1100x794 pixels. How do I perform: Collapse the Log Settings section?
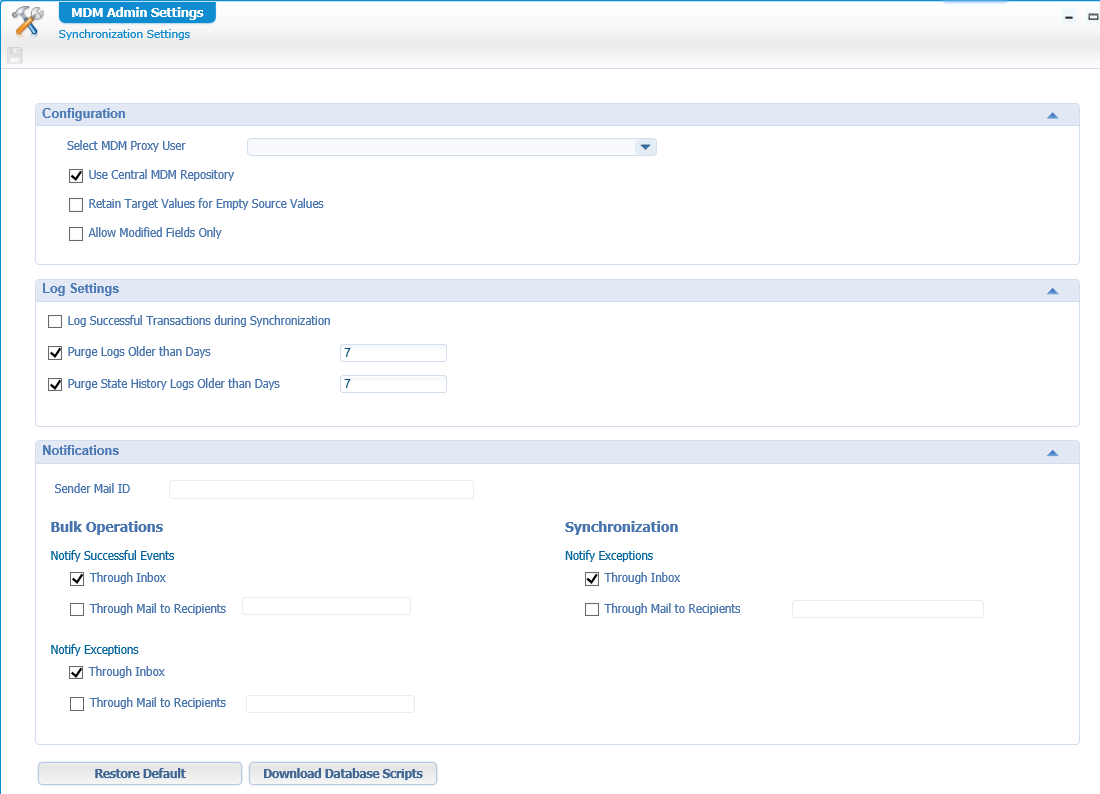click(x=1052, y=290)
